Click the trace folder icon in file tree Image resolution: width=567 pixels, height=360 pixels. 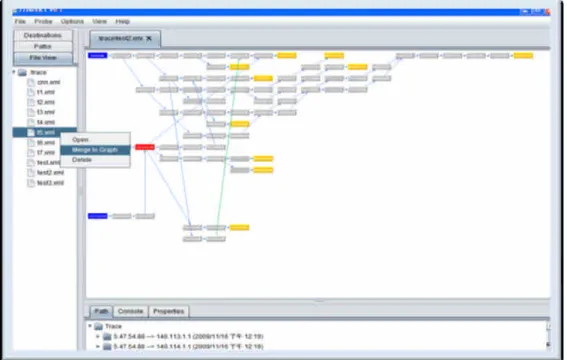click(22, 72)
